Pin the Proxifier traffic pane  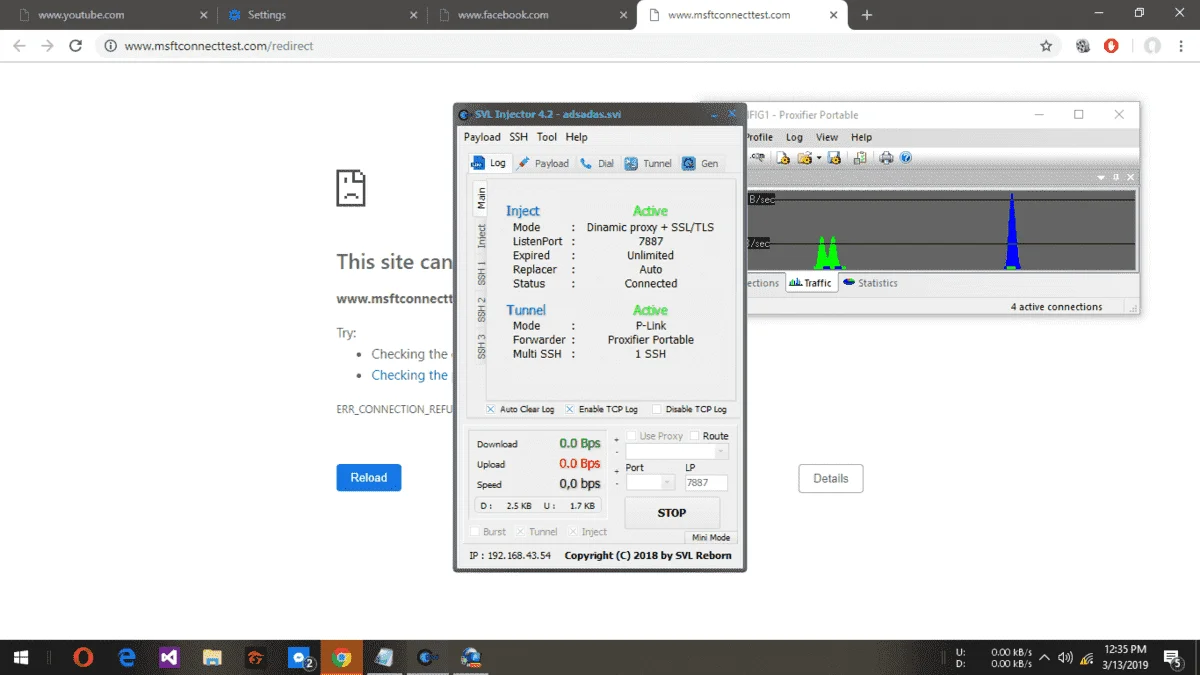coord(1116,177)
